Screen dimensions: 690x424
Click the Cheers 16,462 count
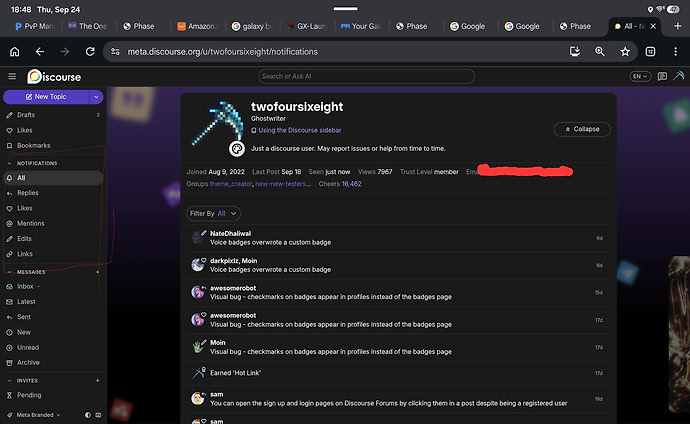pyautogui.click(x=340, y=184)
